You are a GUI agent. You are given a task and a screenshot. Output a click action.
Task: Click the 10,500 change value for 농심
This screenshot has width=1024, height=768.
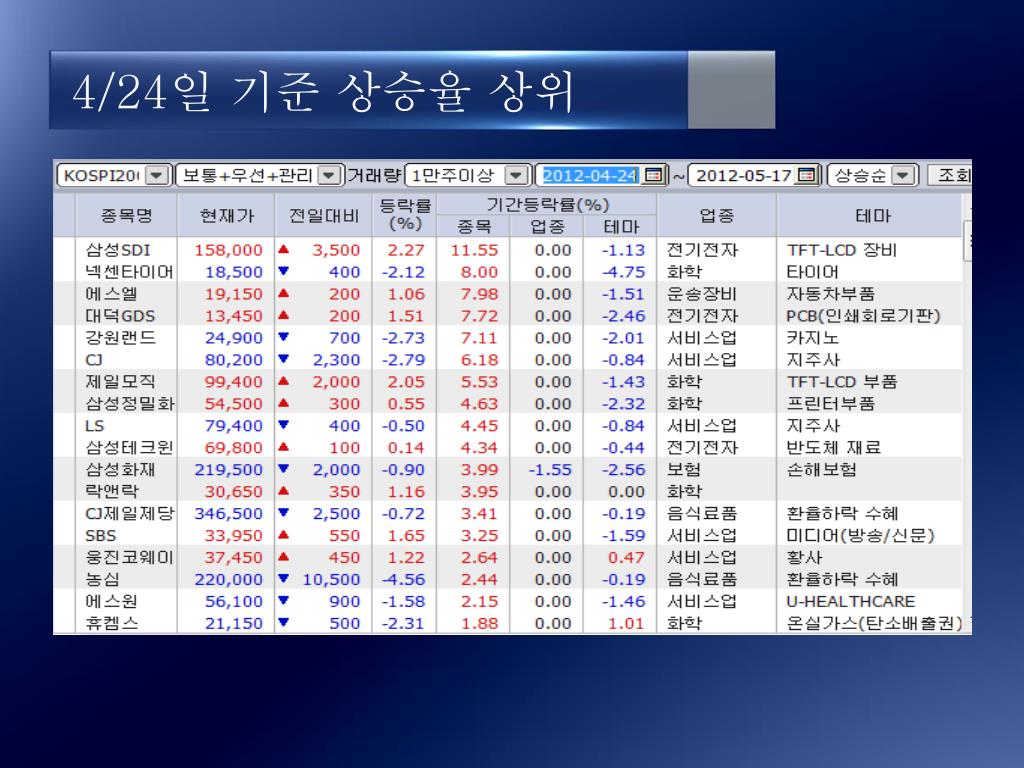(x=331, y=579)
